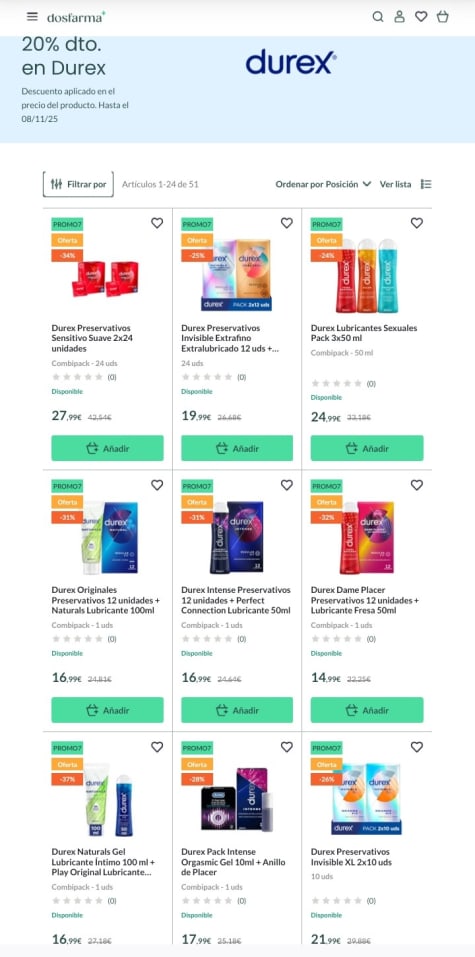This screenshot has width=475, height=957.
Task: Favorite Durex Sensitivo Suave 2x24 heart
Action: (x=157, y=223)
